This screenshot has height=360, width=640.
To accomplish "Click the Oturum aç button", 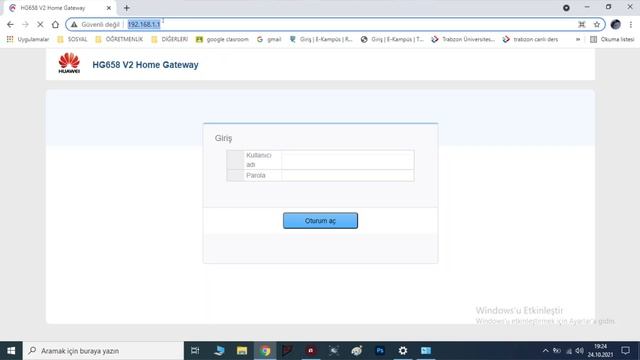I will point(320,221).
